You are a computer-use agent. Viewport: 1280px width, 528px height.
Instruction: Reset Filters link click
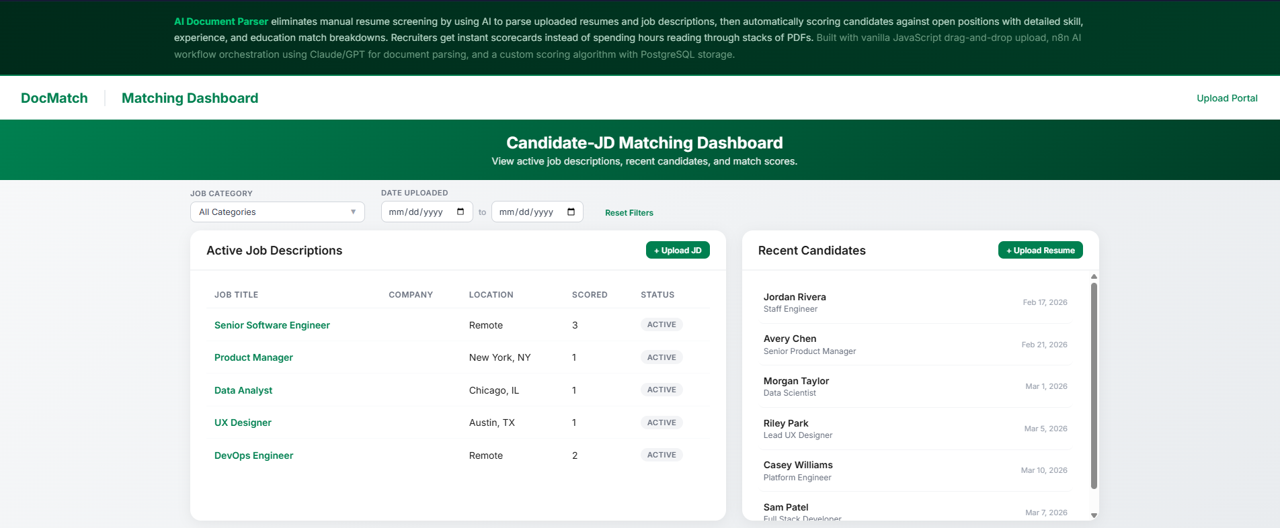point(629,213)
